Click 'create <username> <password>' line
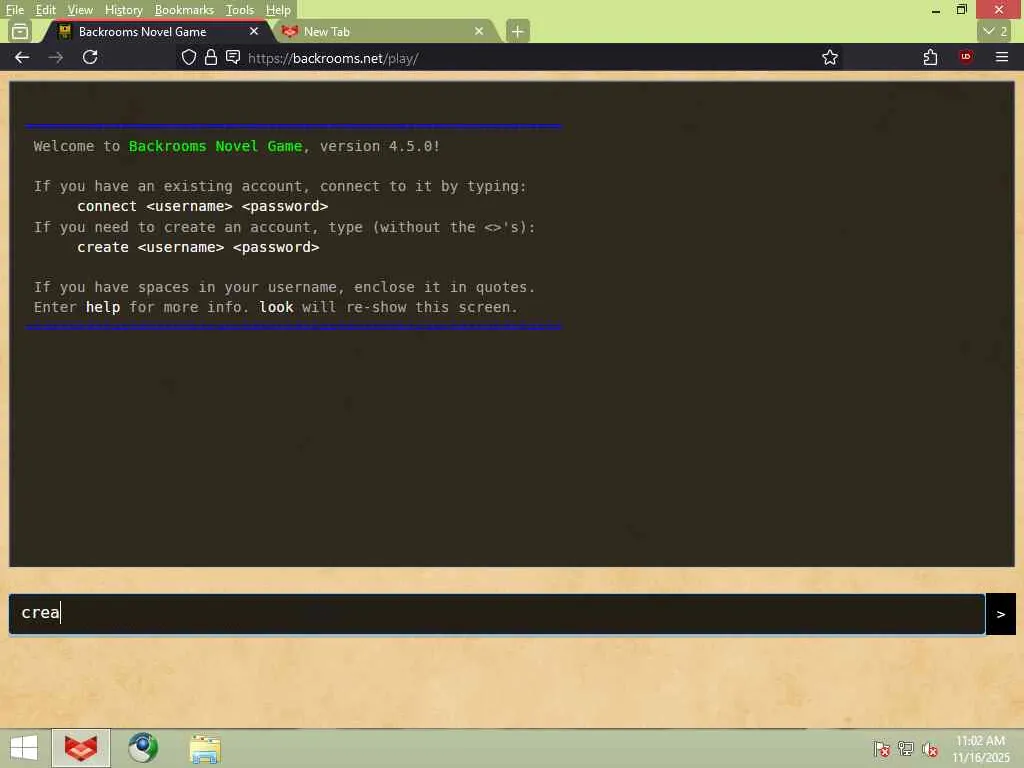Image resolution: width=1024 pixels, height=768 pixels. tap(198, 248)
